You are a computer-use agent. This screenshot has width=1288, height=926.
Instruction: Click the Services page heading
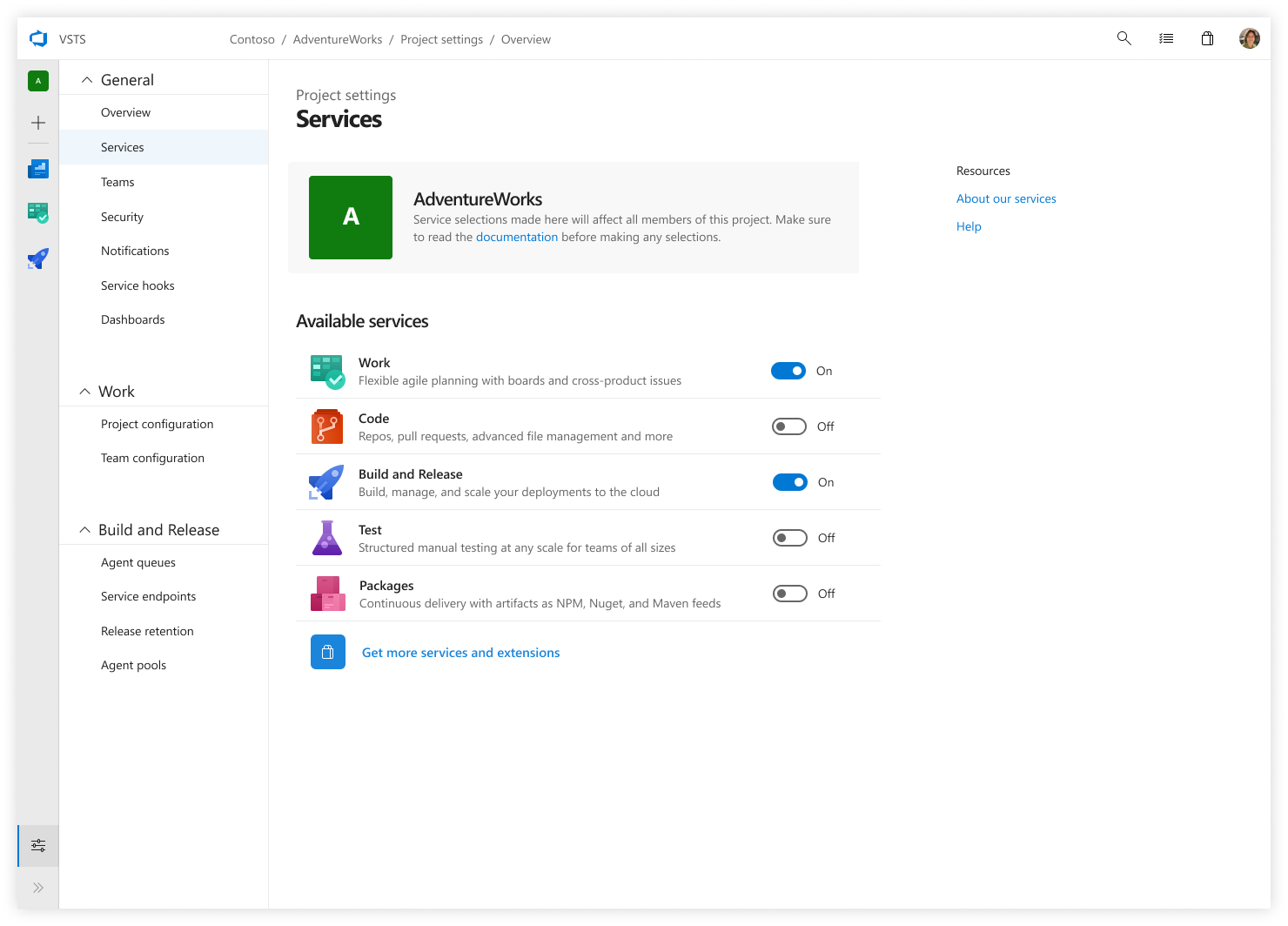(339, 119)
